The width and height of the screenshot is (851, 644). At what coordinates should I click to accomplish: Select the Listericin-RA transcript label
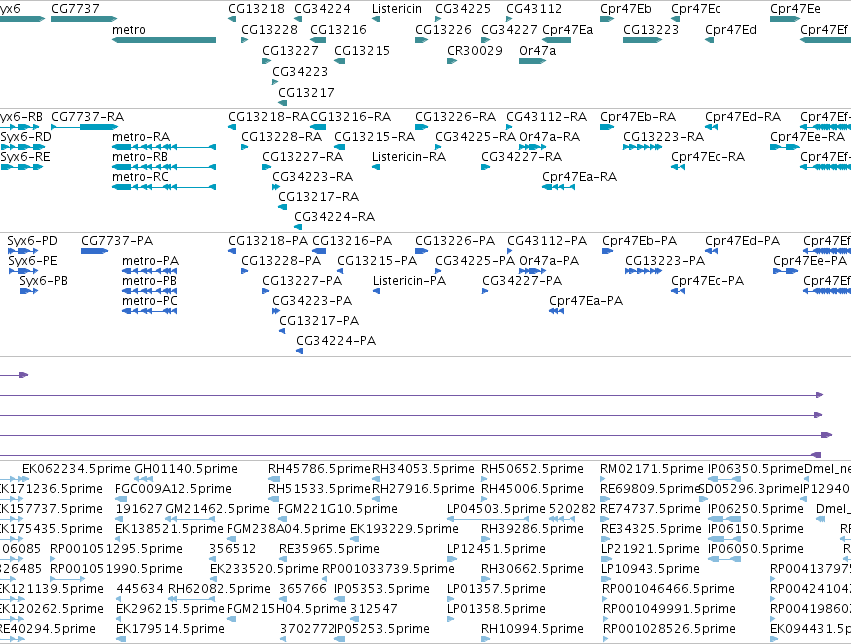click(x=409, y=157)
